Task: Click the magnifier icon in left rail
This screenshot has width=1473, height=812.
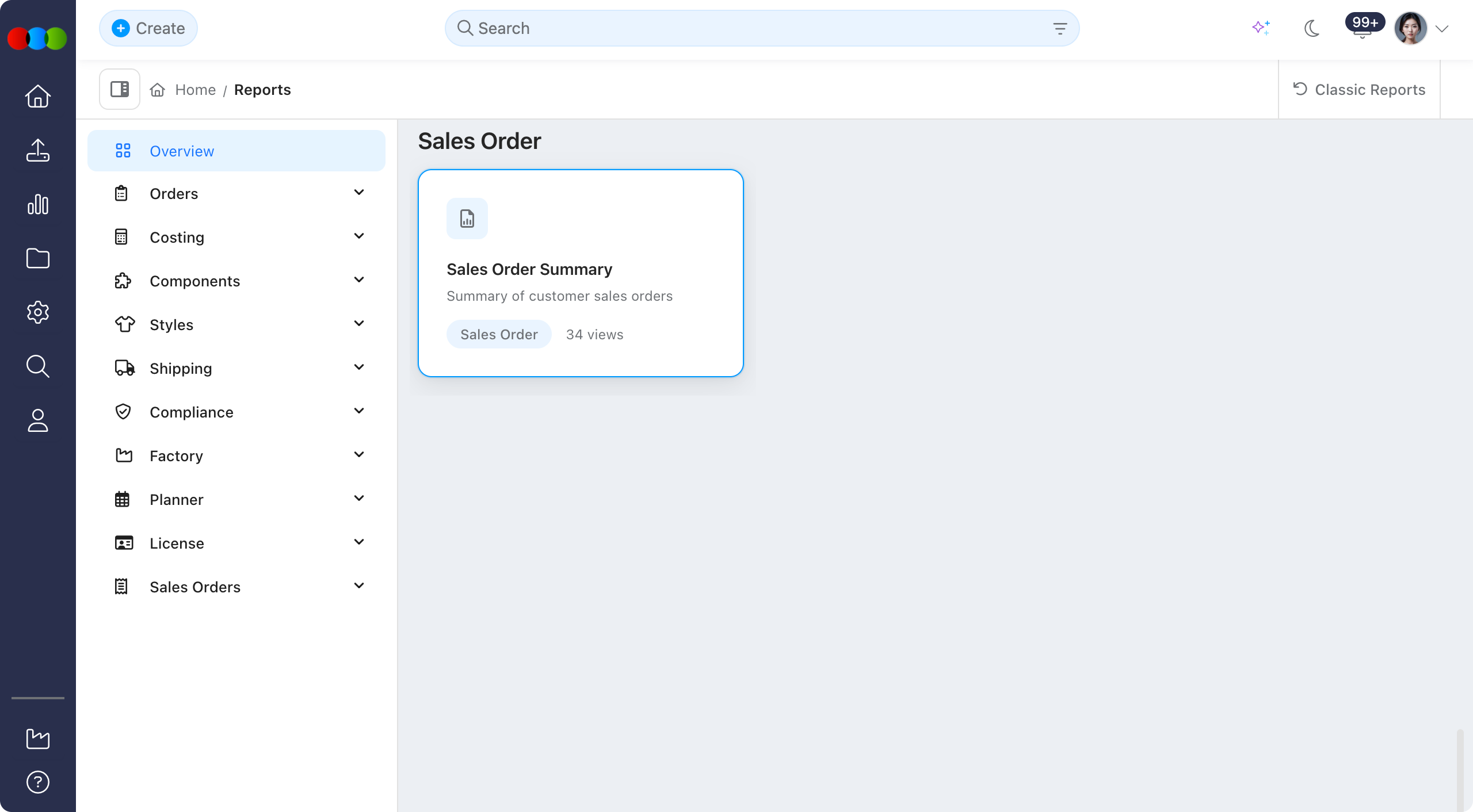Action: coord(38,366)
